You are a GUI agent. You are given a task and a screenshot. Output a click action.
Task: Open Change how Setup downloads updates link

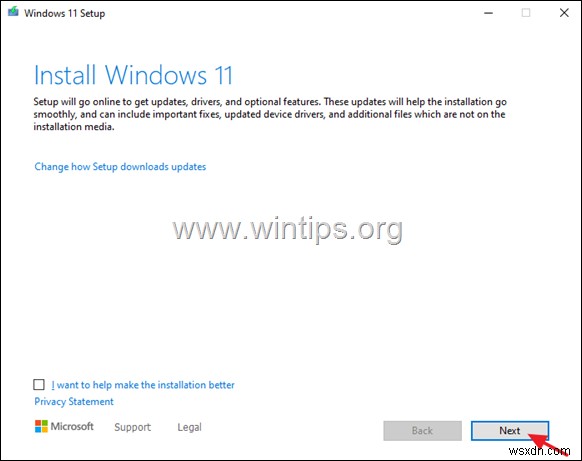click(120, 167)
